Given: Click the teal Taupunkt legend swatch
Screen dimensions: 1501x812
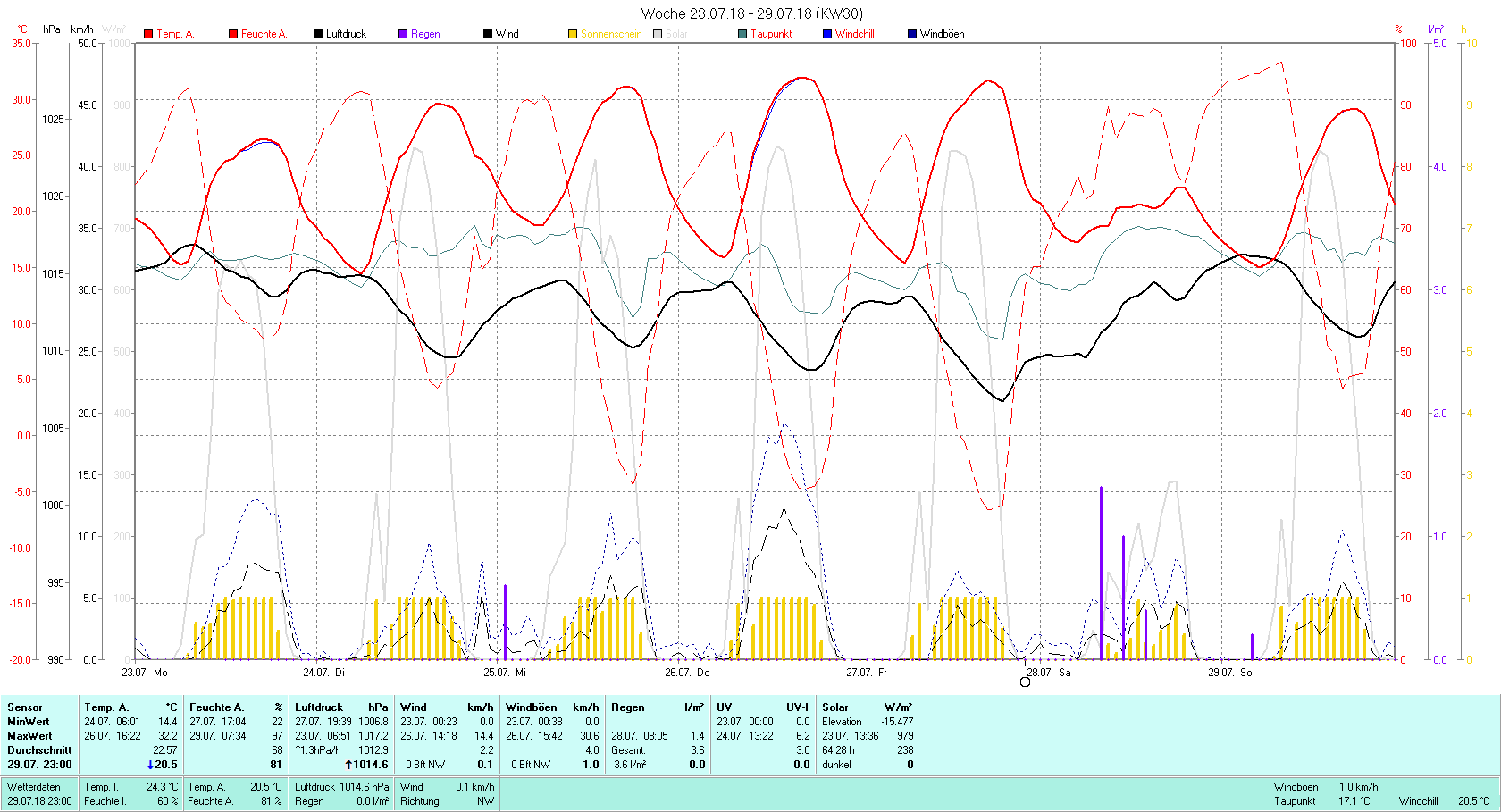Looking at the screenshot, I should [x=742, y=34].
